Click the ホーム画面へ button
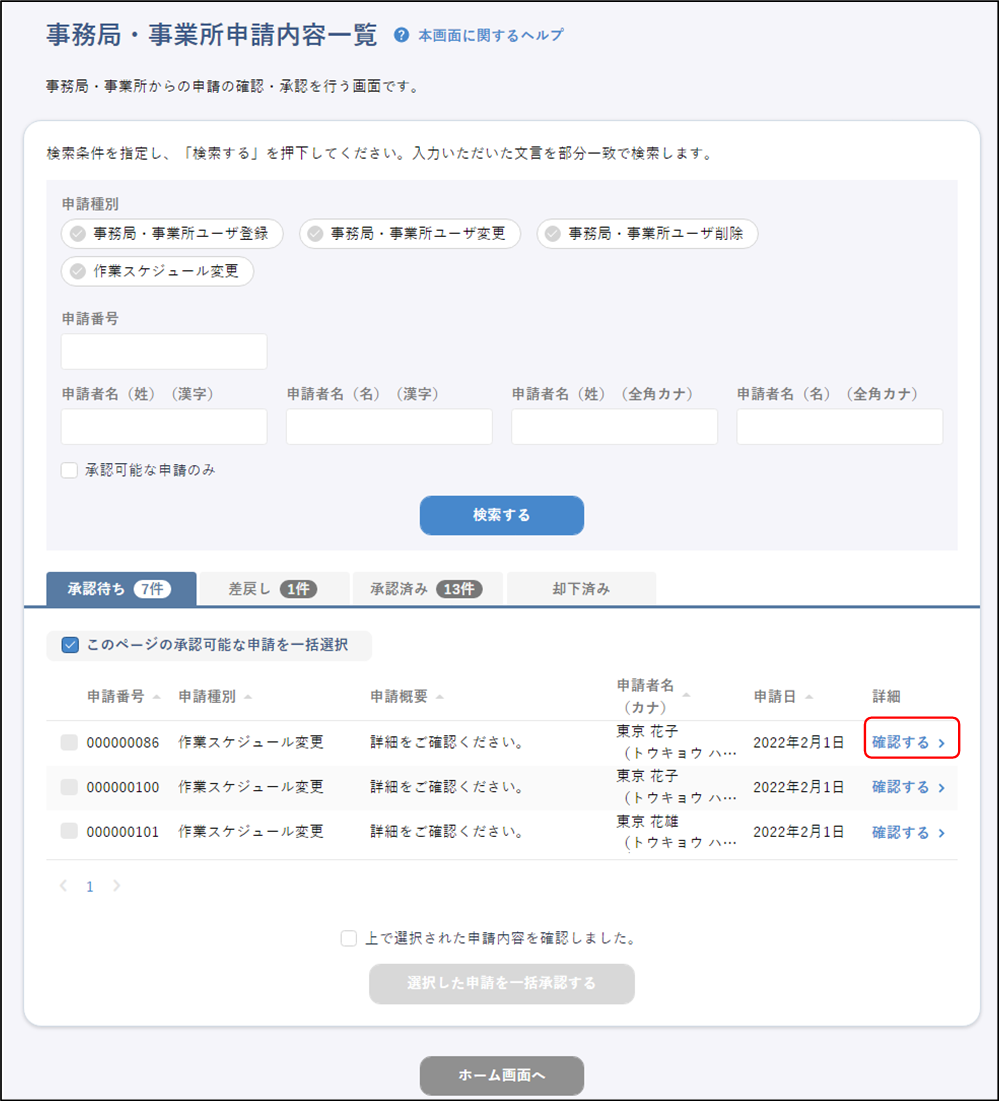1000x1102 pixels. pyautogui.click(x=501, y=1076)
